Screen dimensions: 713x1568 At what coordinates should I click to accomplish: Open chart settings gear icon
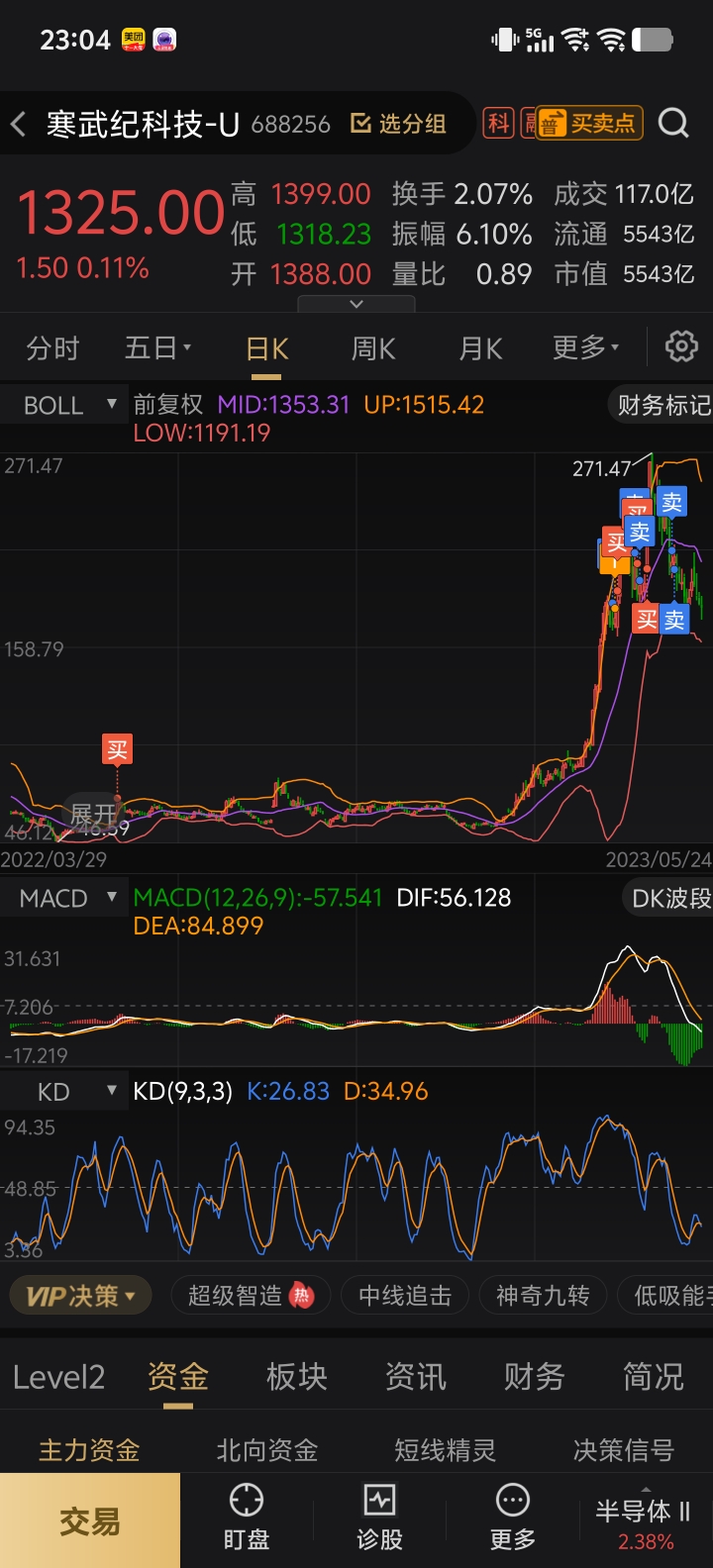(681, 346)
